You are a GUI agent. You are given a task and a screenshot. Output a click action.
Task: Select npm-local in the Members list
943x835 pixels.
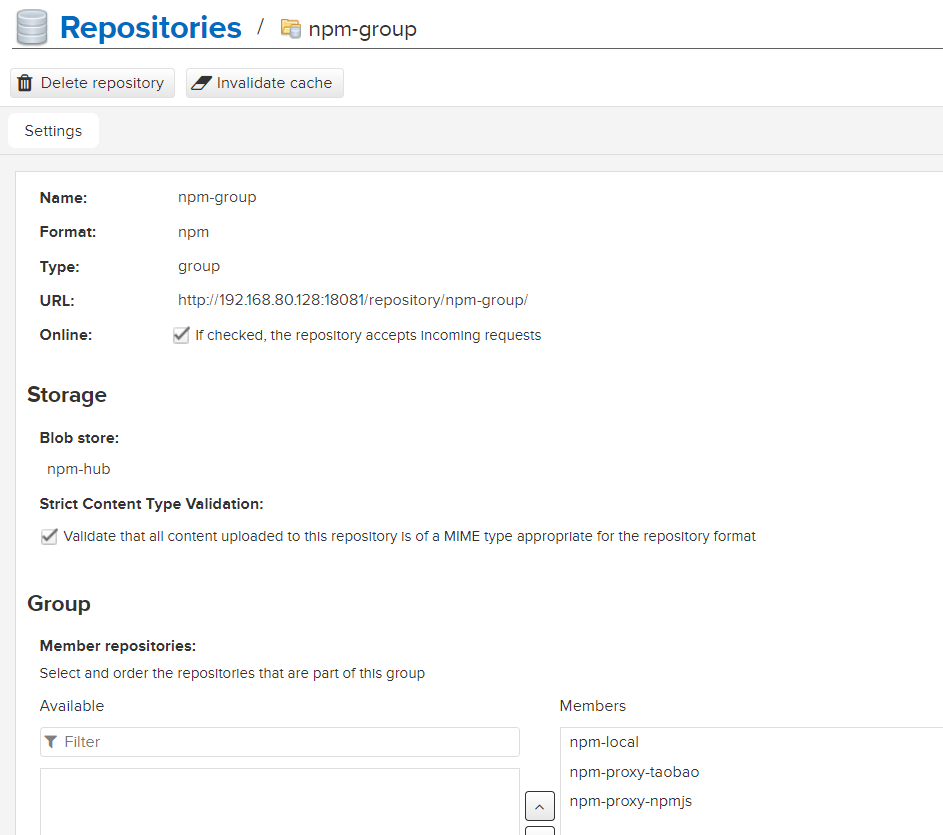click(604, 742)
